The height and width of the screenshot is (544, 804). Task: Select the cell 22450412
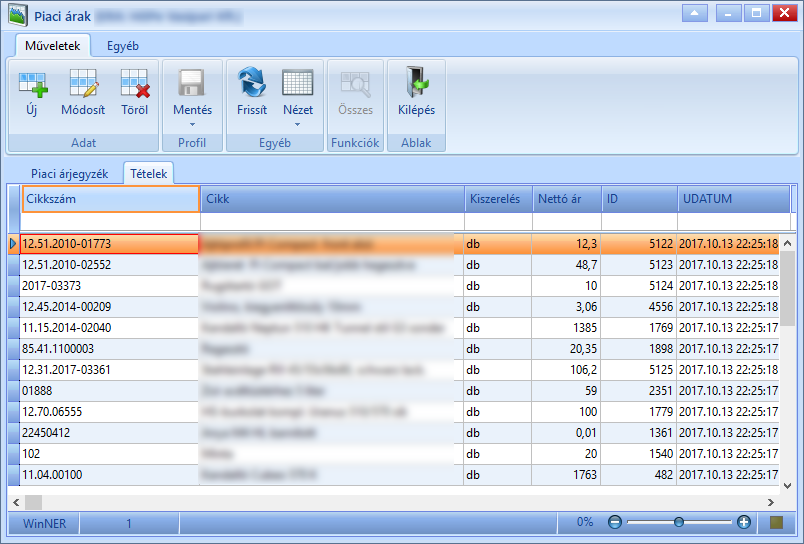point(109,433)
